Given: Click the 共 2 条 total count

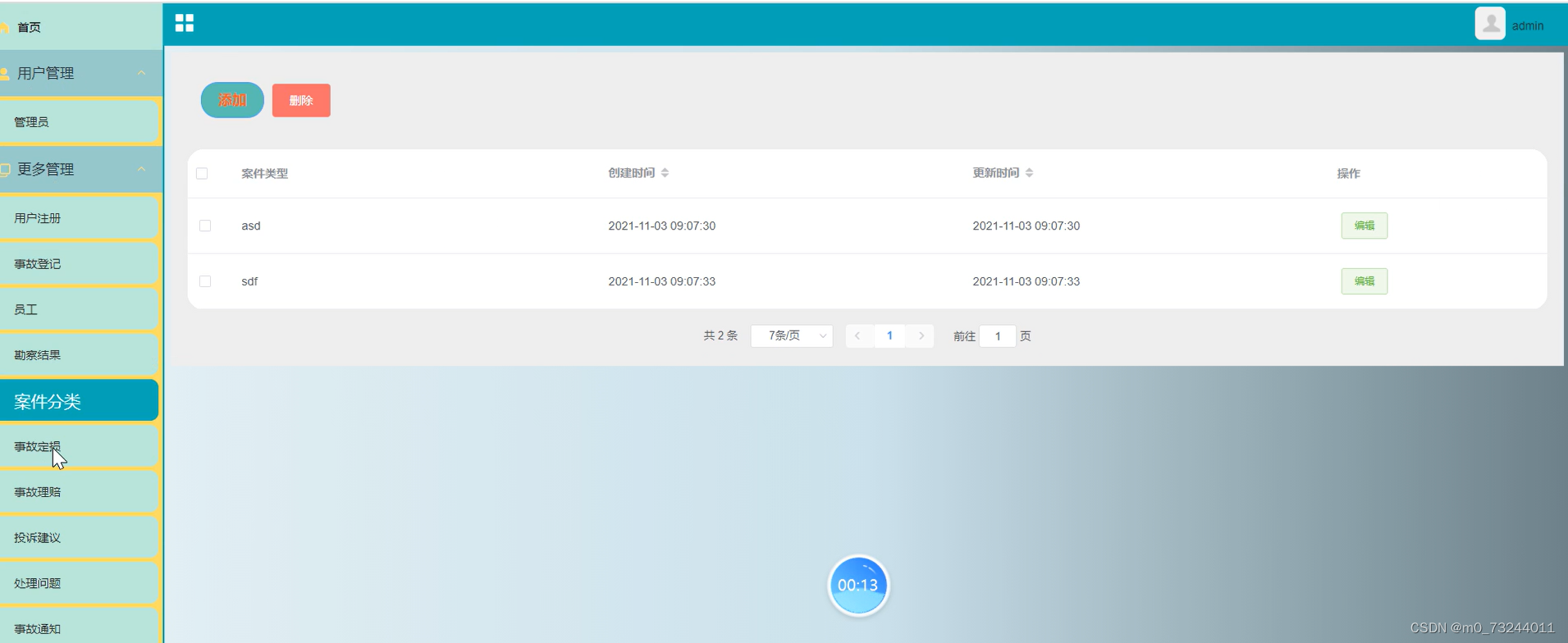Looking at the screenshot, I should pyautogui.click(x=720, y=336).
